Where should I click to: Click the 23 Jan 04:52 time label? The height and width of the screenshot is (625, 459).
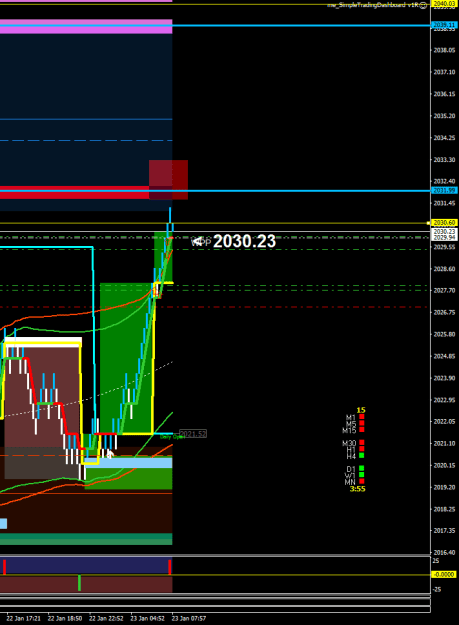pyautogui.click(x=147, y=619)
